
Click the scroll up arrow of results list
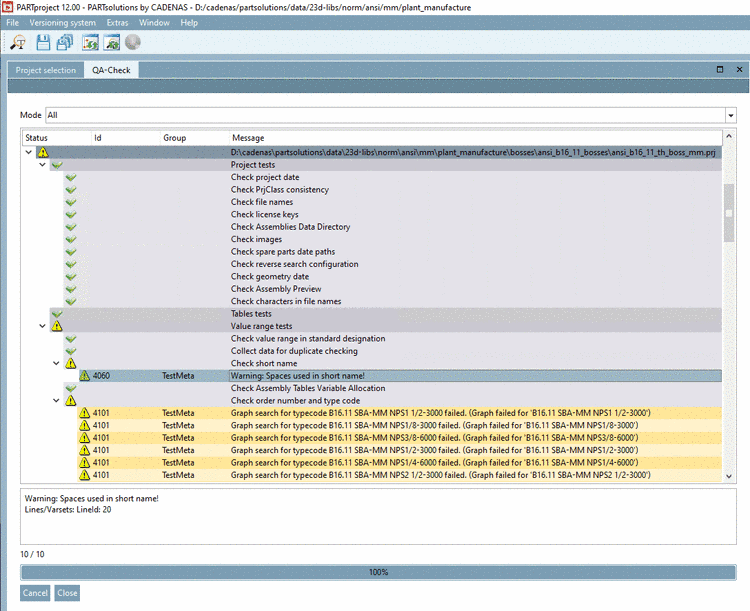coord(729,136)
